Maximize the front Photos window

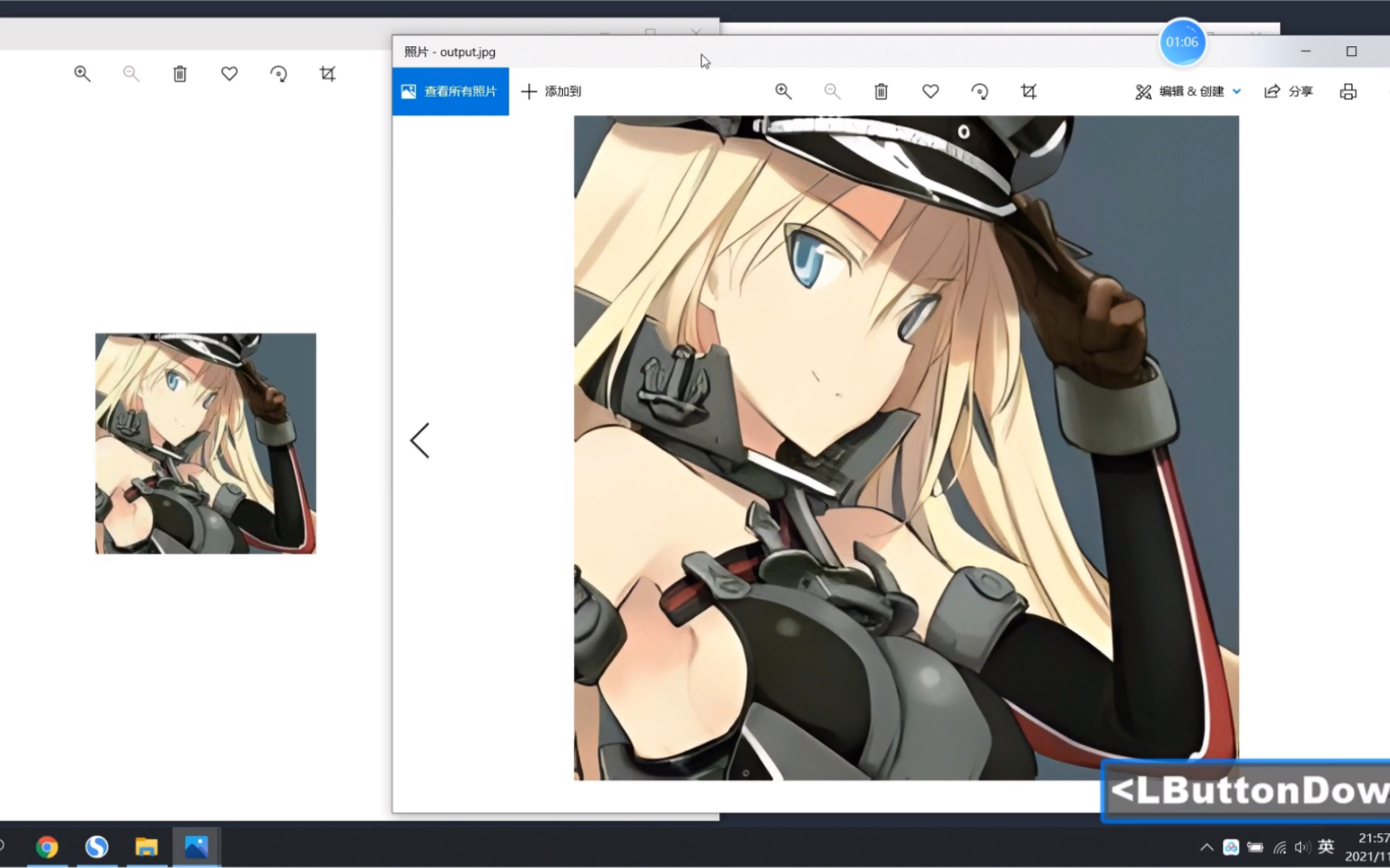1352,51
